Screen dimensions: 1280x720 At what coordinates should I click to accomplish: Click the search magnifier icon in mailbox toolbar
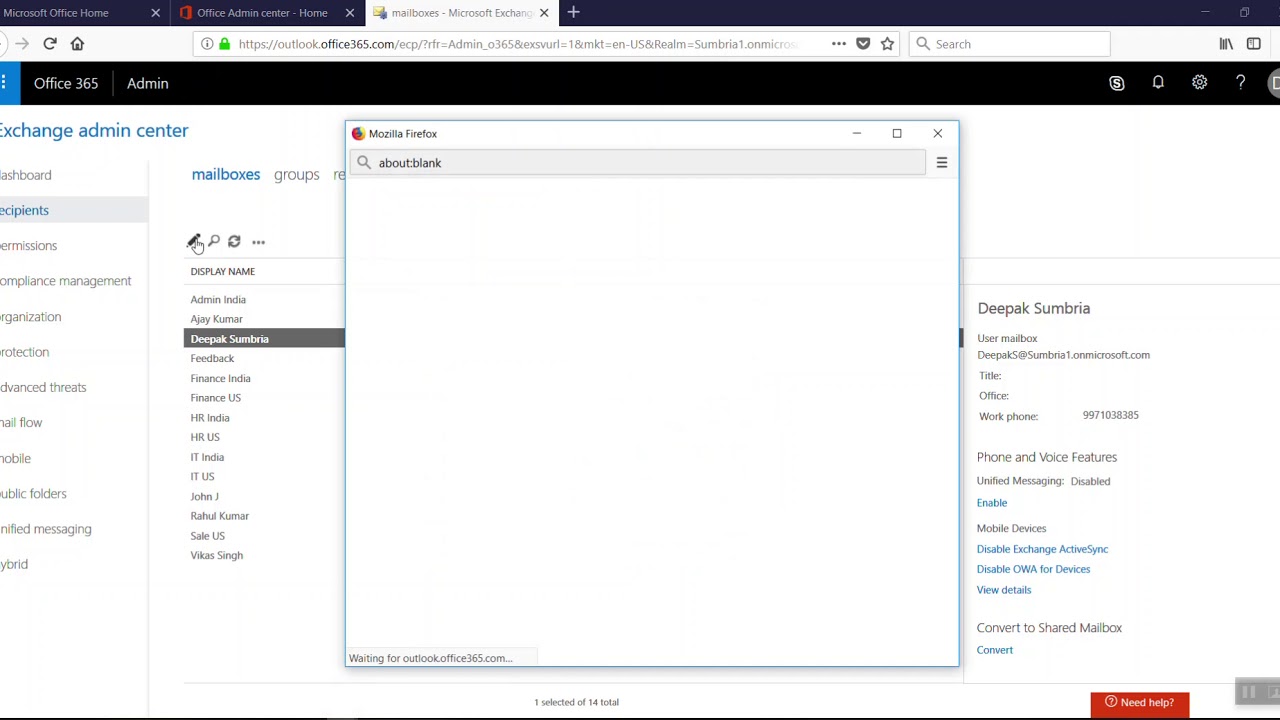(214, 241)
